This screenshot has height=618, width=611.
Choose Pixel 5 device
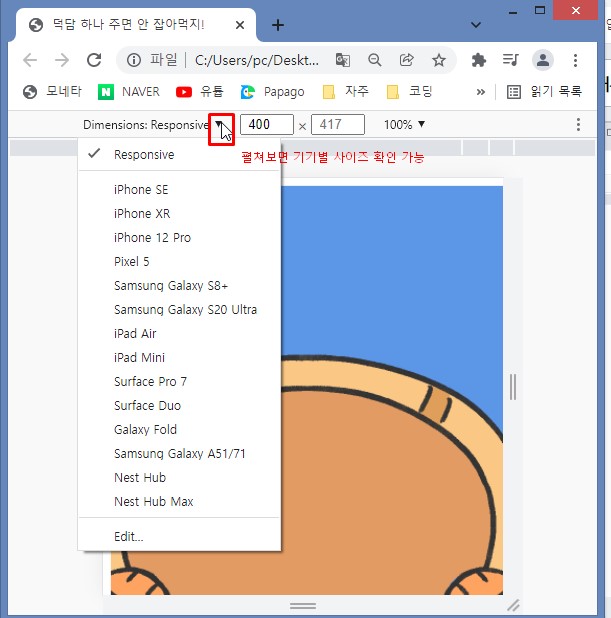tap(179, 262)
